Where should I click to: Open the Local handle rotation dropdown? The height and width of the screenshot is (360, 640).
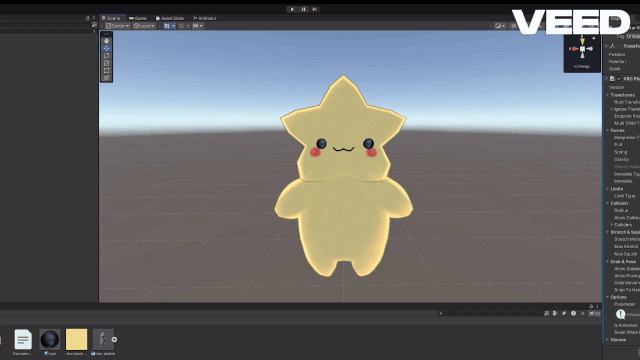pos(144,26)
